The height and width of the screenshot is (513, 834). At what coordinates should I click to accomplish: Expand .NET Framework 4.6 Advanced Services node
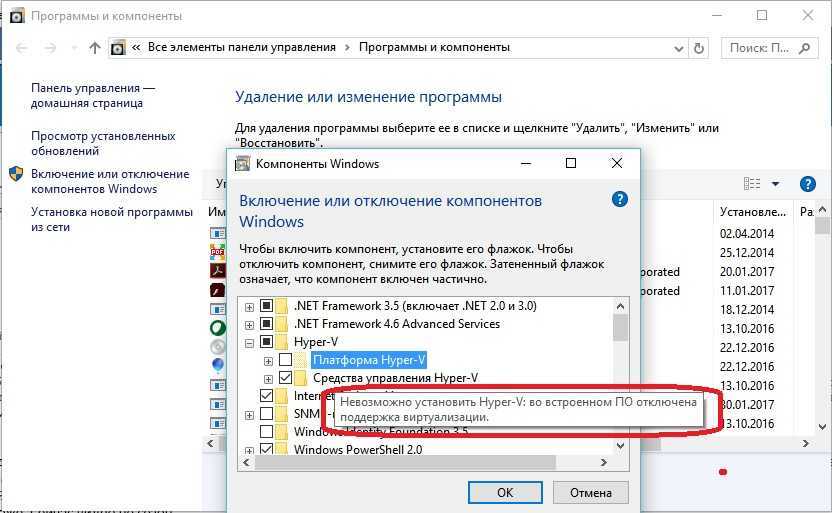[x=249, y=325]
